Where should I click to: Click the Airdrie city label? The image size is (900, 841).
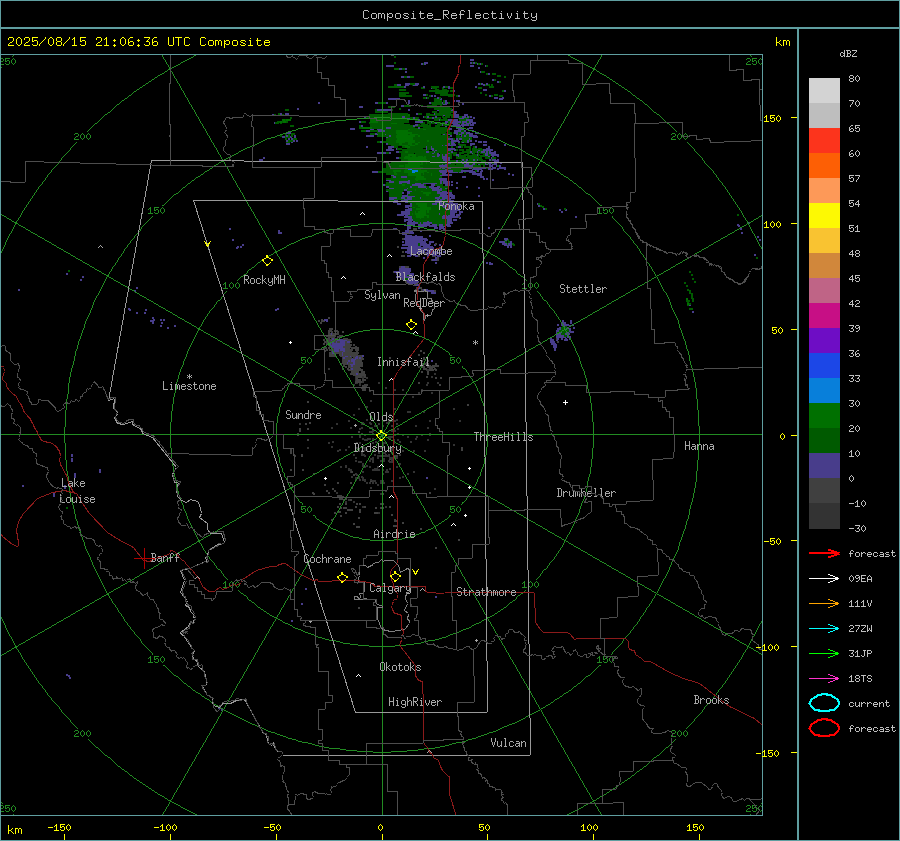(394, 534)
